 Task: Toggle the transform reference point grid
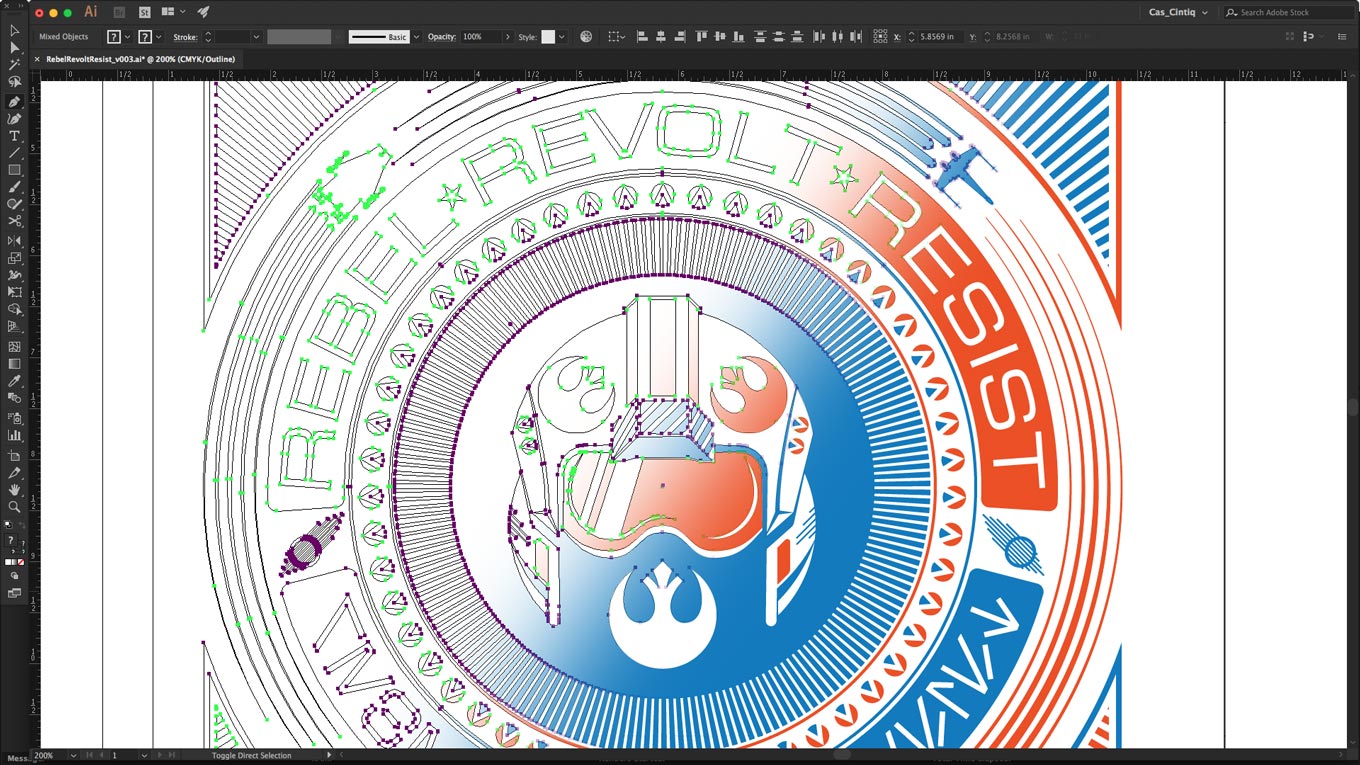pos(880,37)
